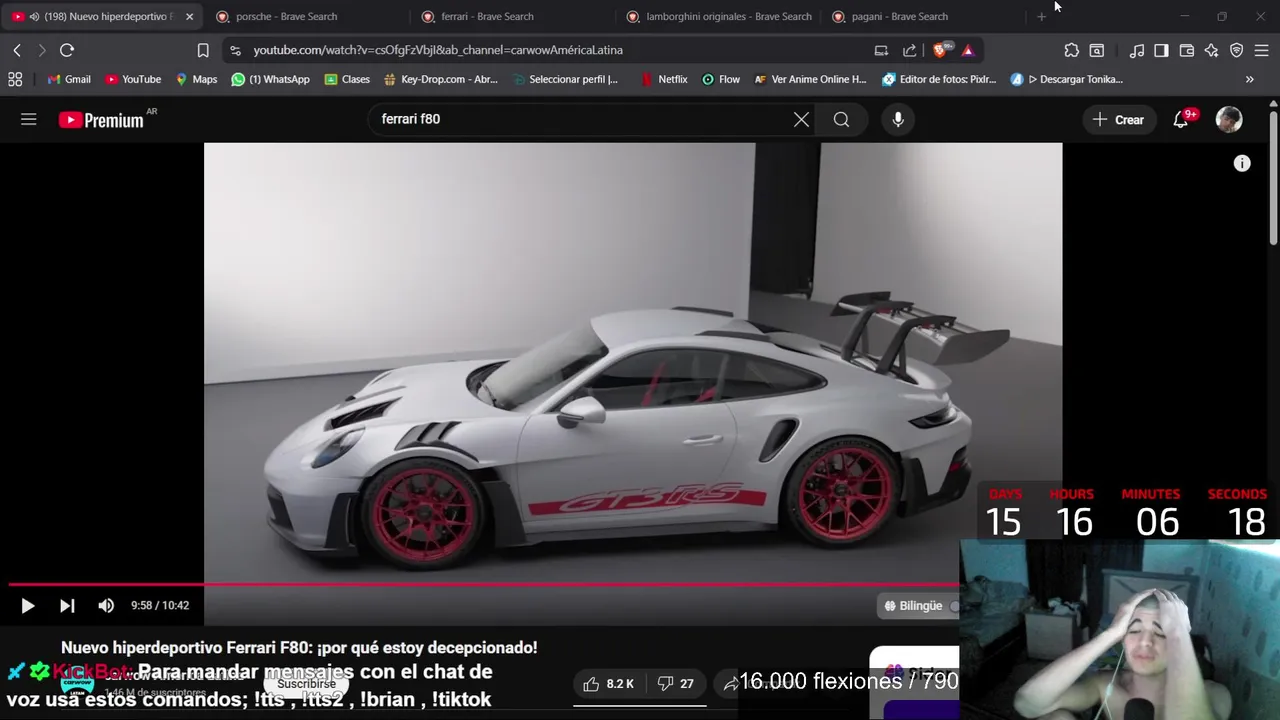Open Seleccionar perfil bookmark
This screenshot has height=720, width=1280.
[564, 79]
